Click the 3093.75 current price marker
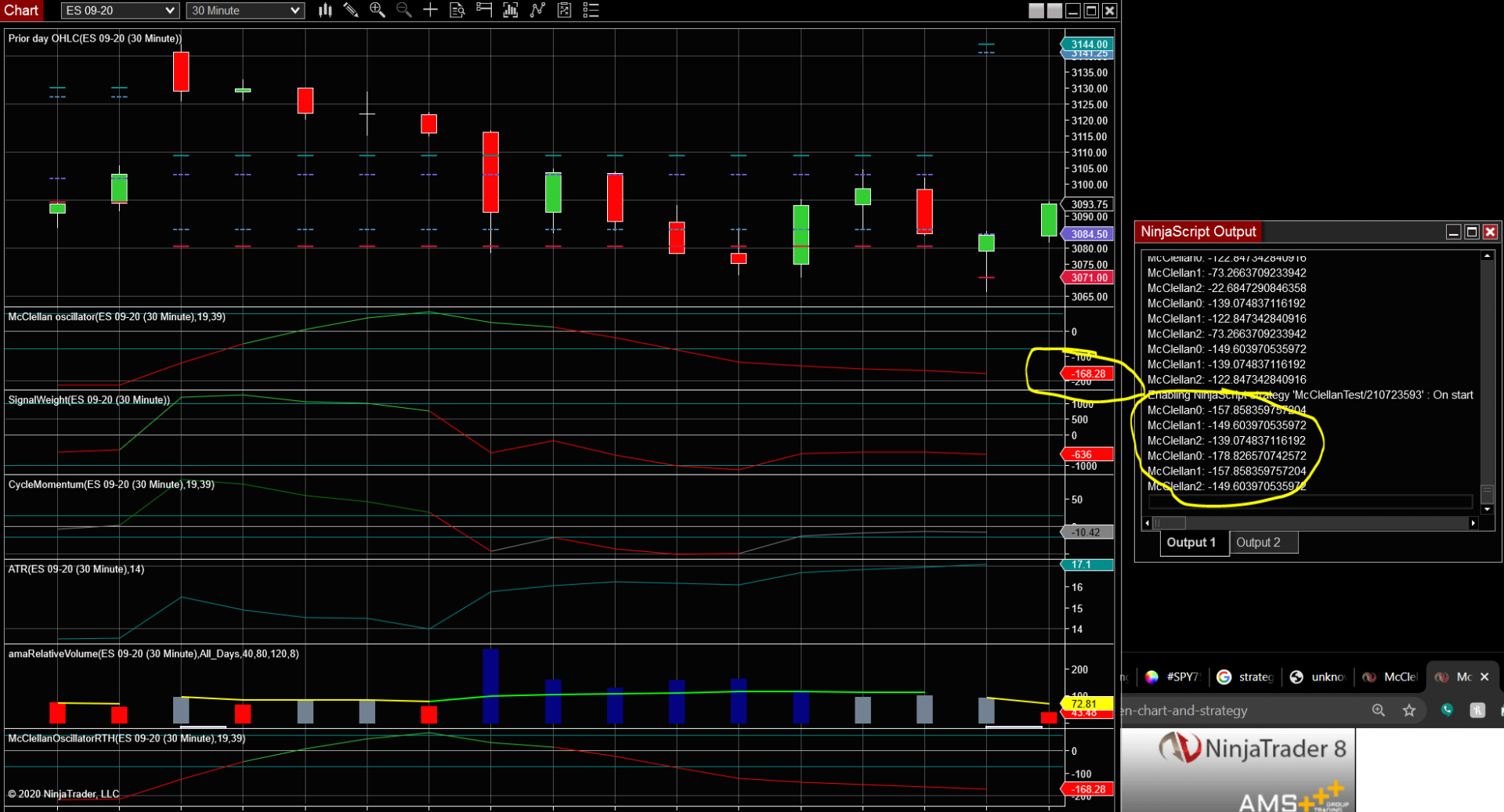The image size is (1504, 812). [1087, 204]
